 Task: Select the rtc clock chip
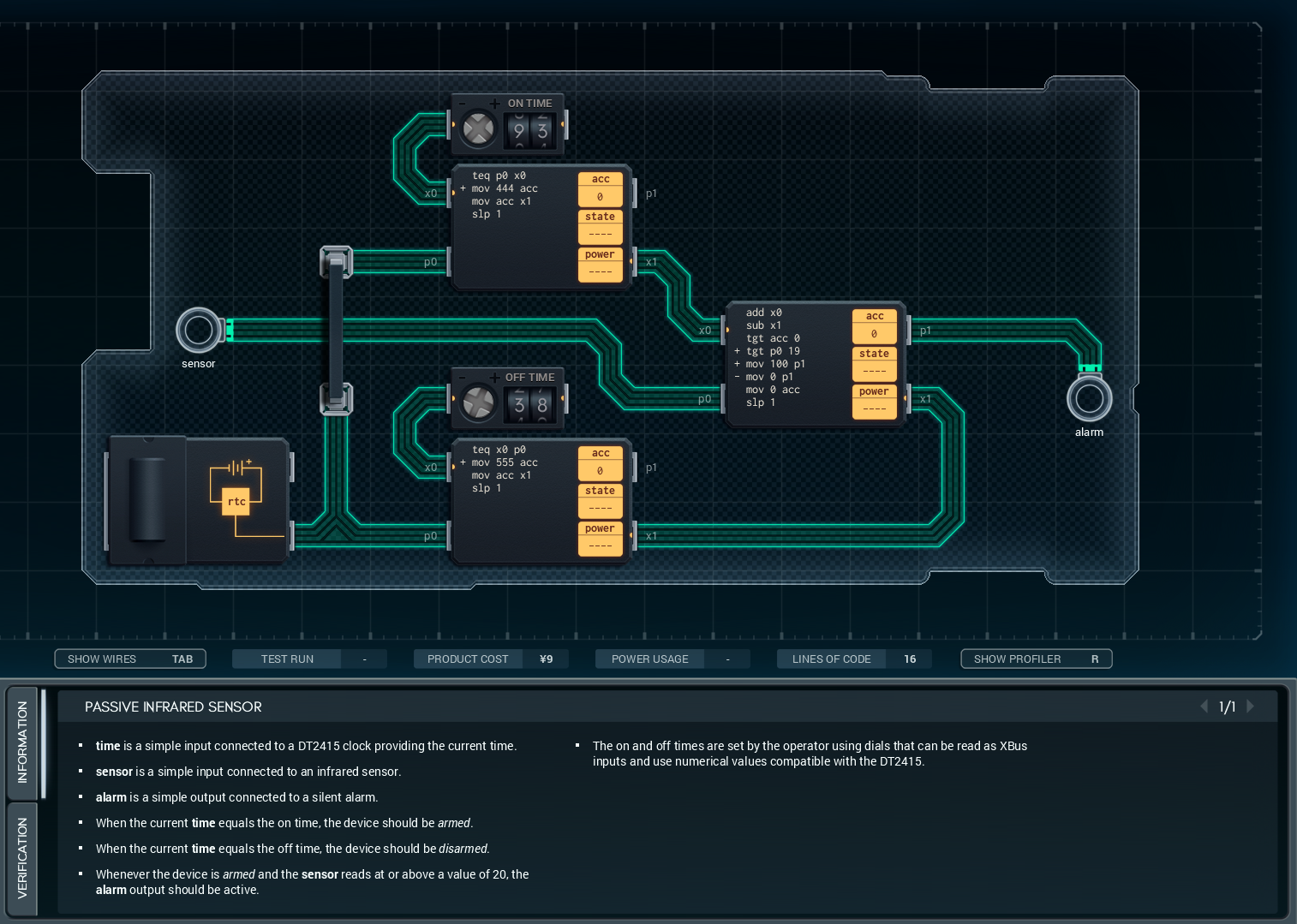[236, 501]
